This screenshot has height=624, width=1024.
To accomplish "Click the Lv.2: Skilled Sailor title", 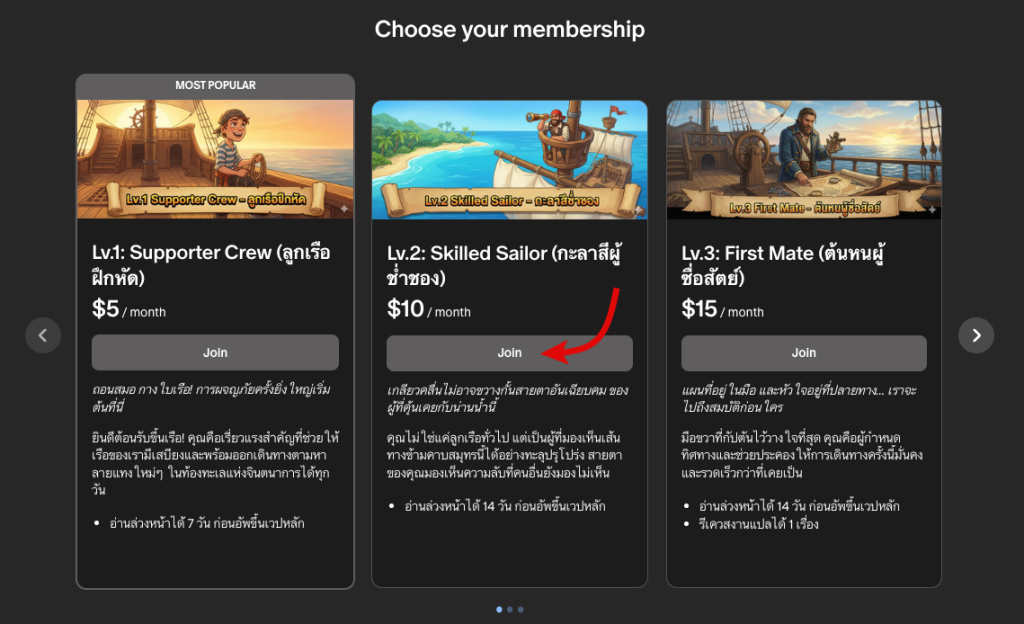I will pos(506,264).
